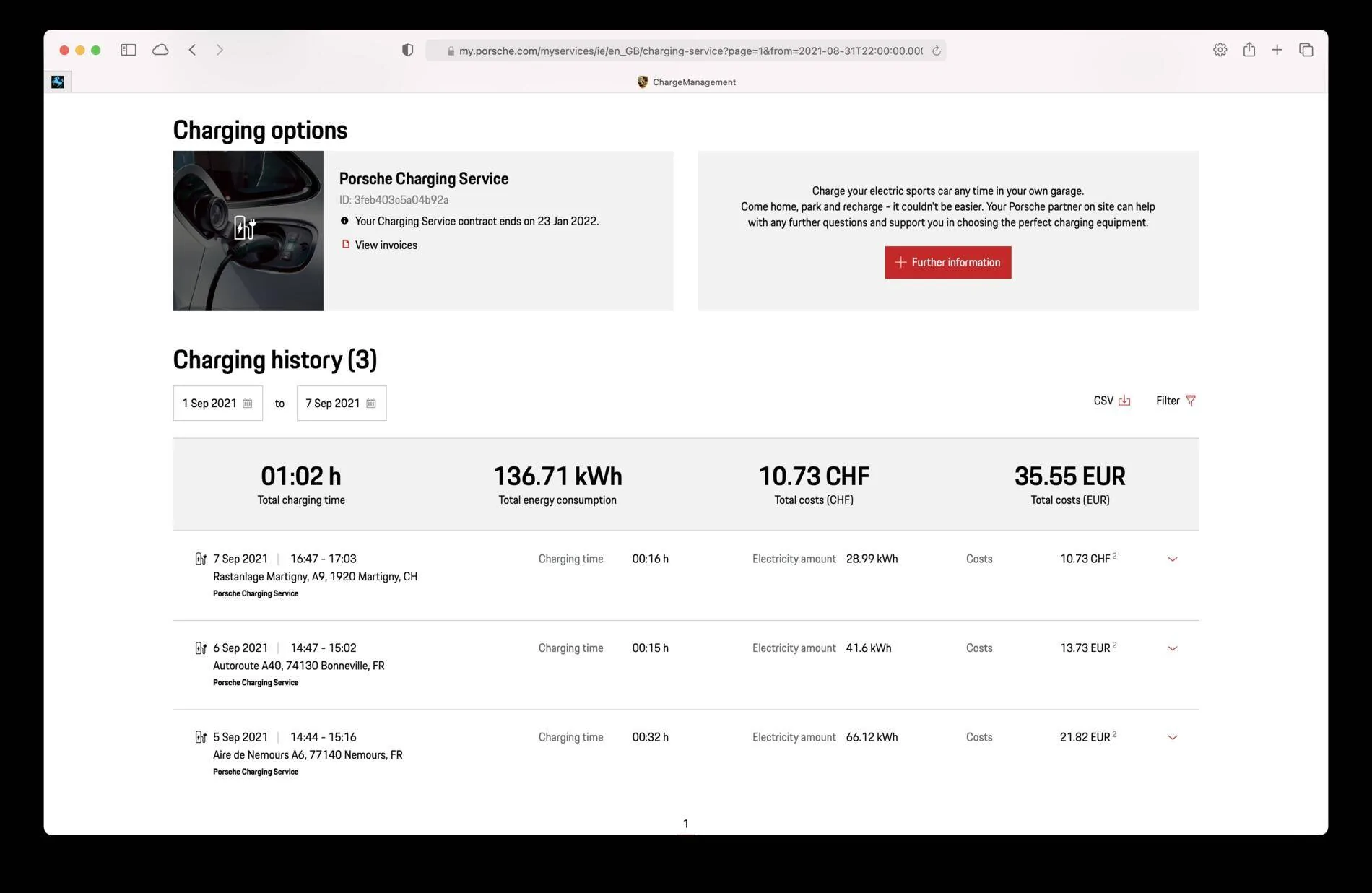Image resolution: width=1372 pixels, height=893 pixels.
Task: Click the calendar icon for start date
Action: [x=247, y=404]
